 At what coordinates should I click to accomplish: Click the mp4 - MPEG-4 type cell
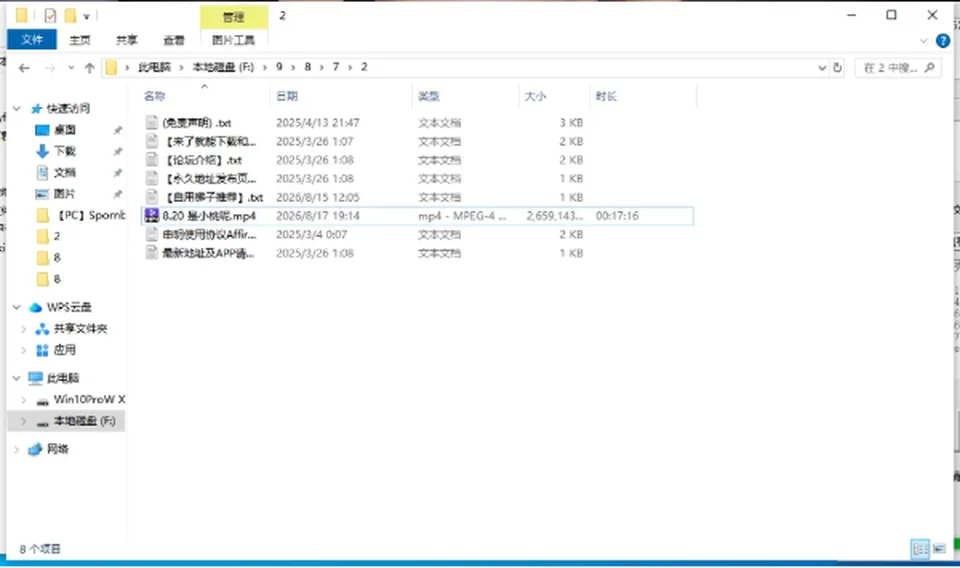pos(462,216)
